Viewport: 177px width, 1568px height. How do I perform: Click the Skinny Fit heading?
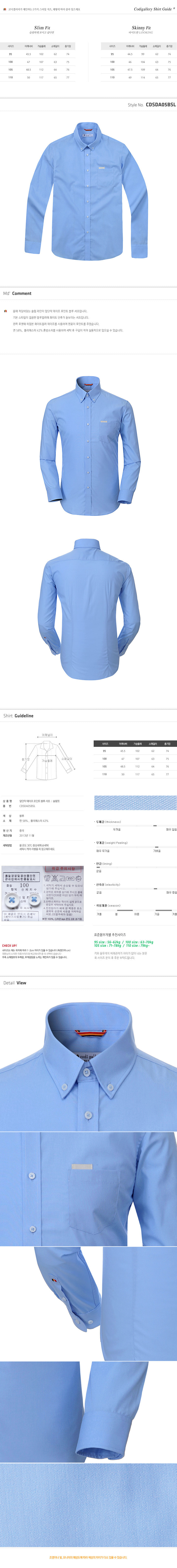pyautogui.click(x=141, y=28)
